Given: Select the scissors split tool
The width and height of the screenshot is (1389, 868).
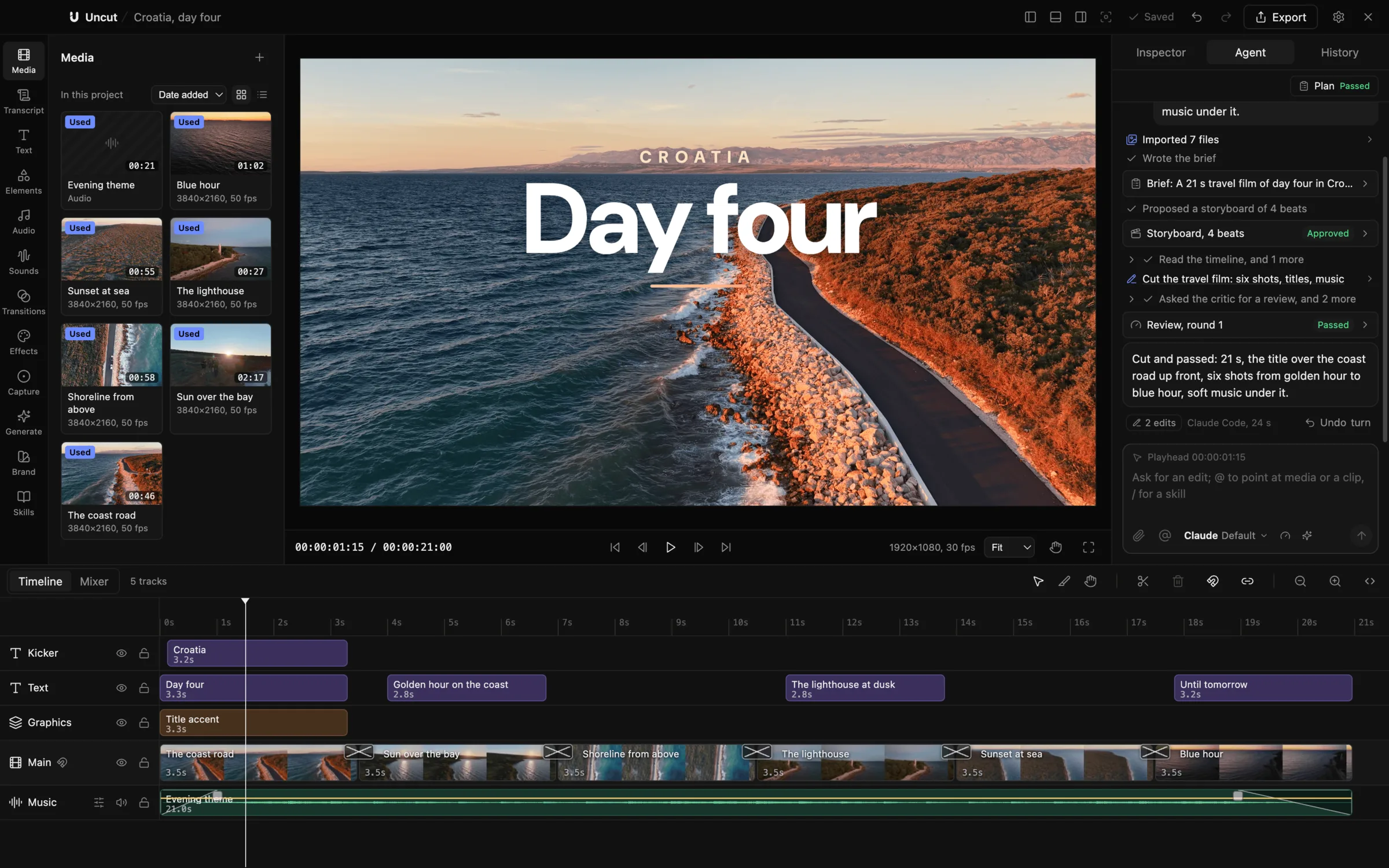Looking at the screenshot, I should point(1142,581).
